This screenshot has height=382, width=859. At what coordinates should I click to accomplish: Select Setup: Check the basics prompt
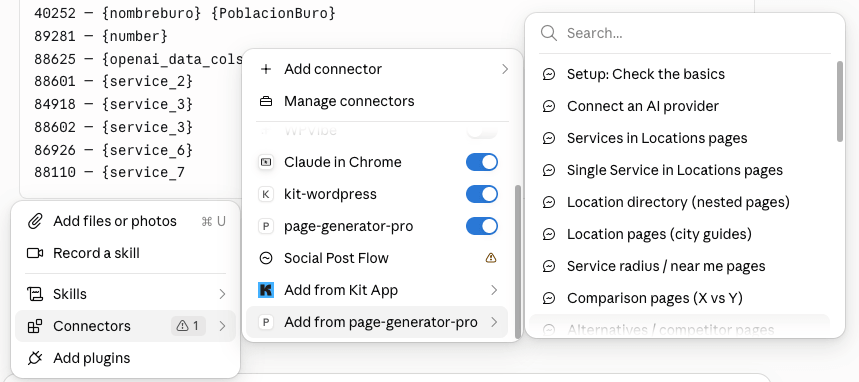point(679,74)
